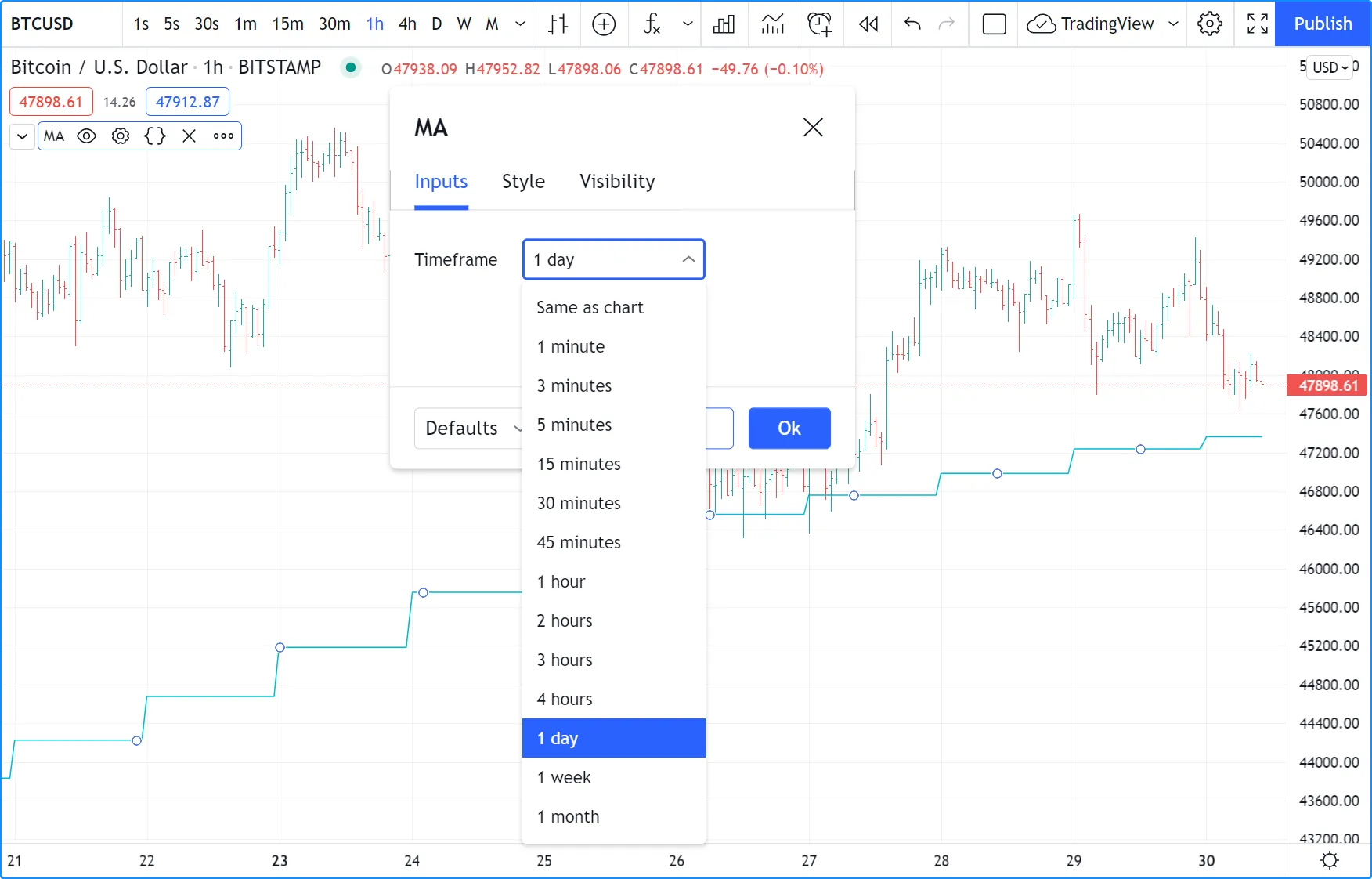This screenshot has height=879, width=1372.
Task: Toggle the market status green dot
Action: pyautogui.click(x=351, y=67)
